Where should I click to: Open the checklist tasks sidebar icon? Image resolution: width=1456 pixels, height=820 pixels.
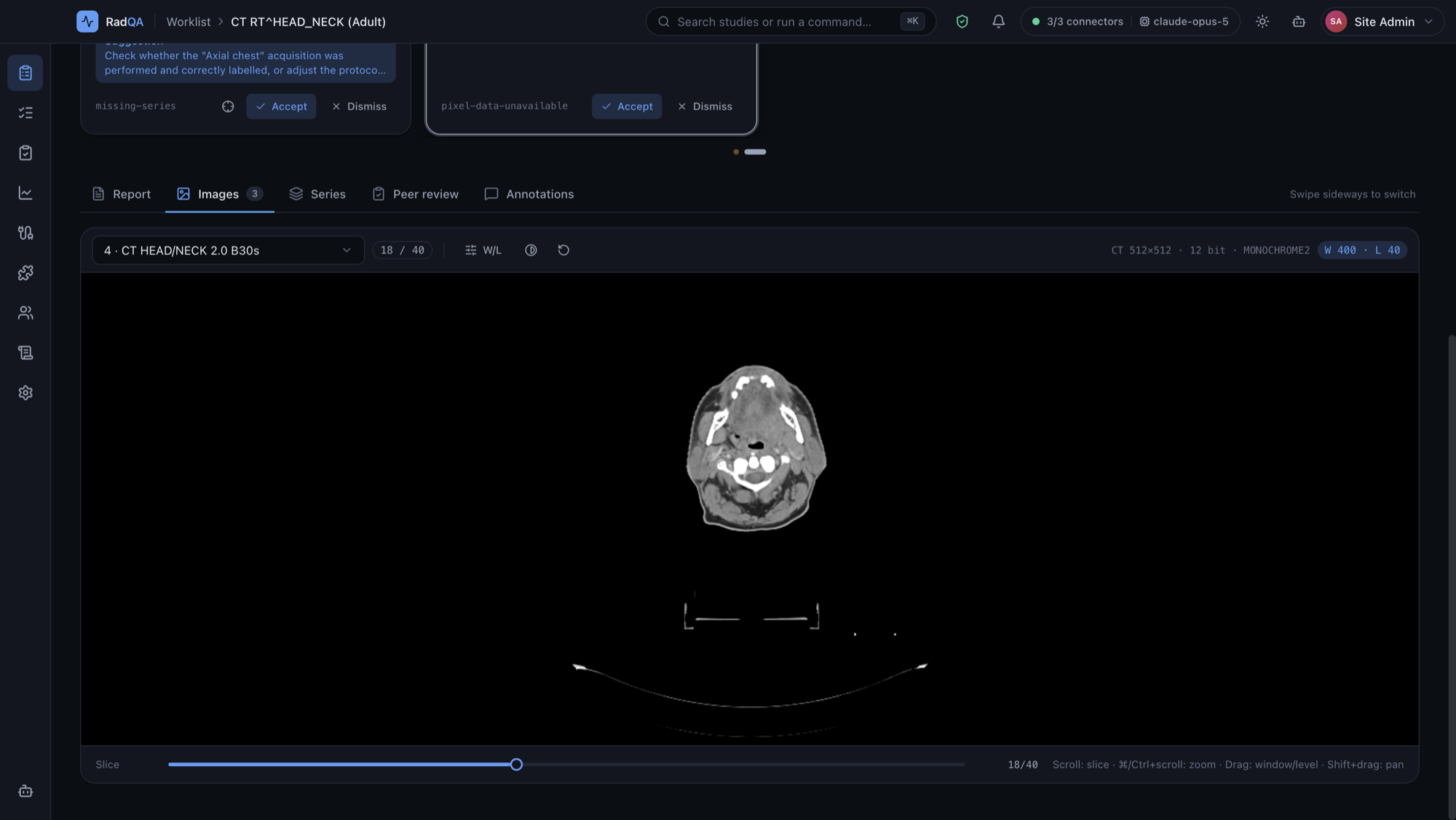click(25, 113)
